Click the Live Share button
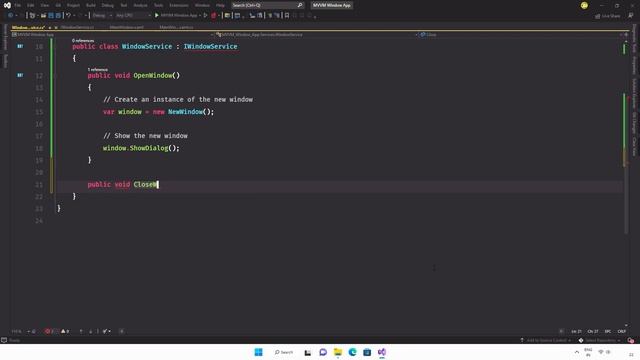 click(607, 16)
